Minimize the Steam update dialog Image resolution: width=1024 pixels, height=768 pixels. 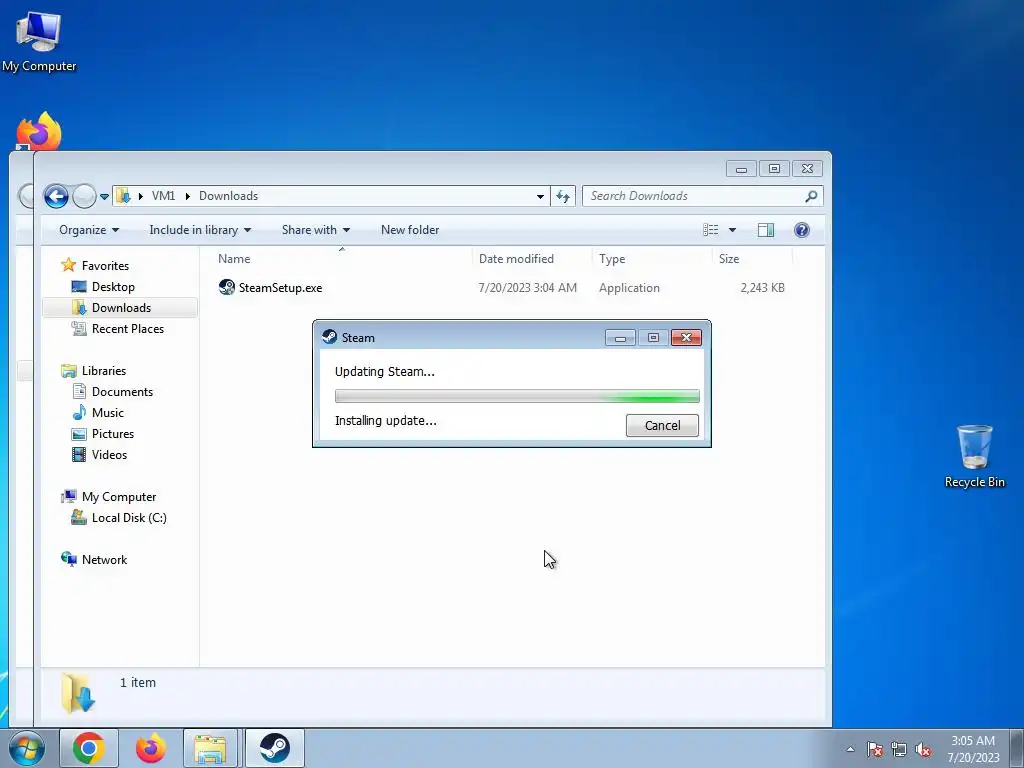tap(620, 338)
